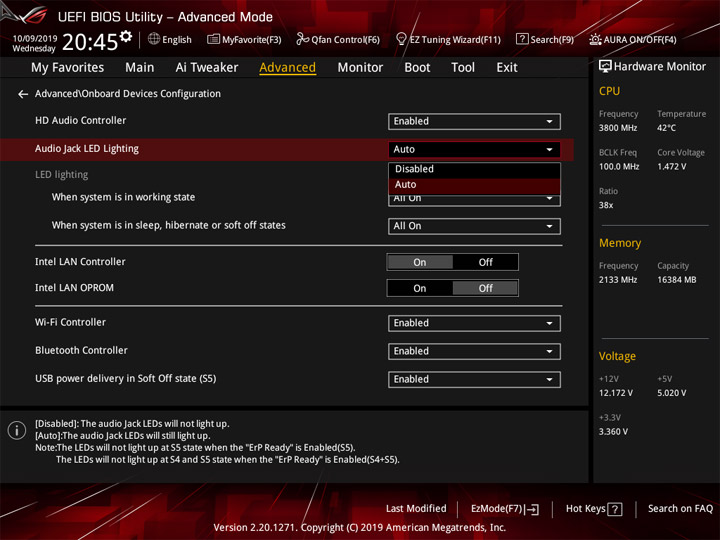The width and height of the screenshot is (720, 540).
Task: Switch to the My Favorites tab
Action: [x=68, y=68]
